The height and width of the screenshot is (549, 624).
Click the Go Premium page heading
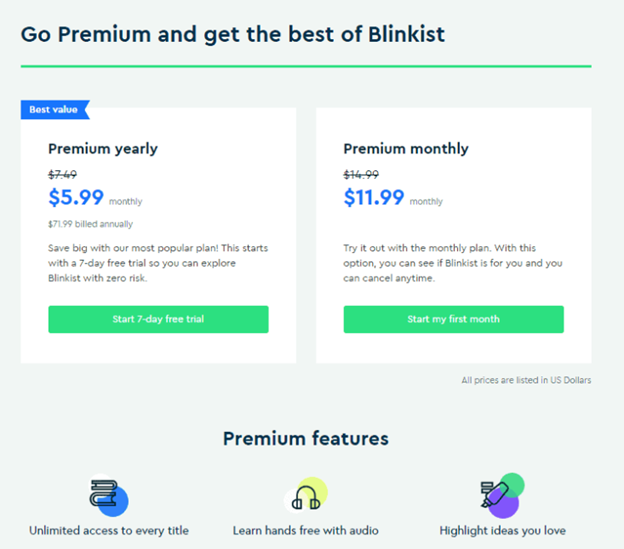tap(233, 34)
